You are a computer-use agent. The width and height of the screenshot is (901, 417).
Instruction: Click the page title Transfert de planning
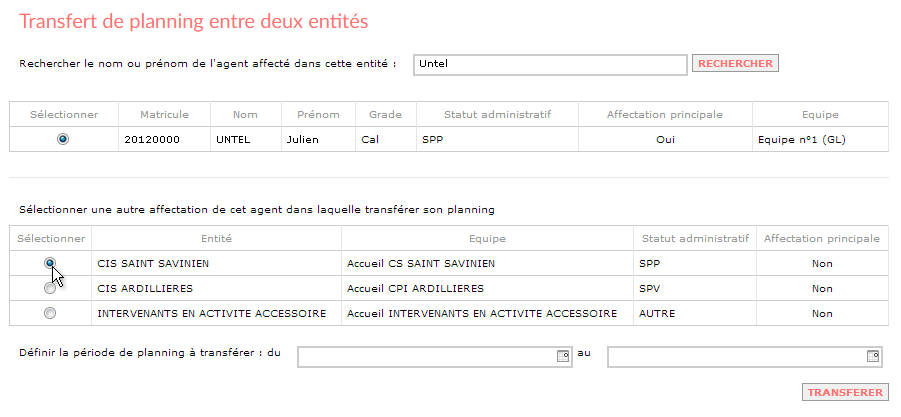(x=194, y=21)
